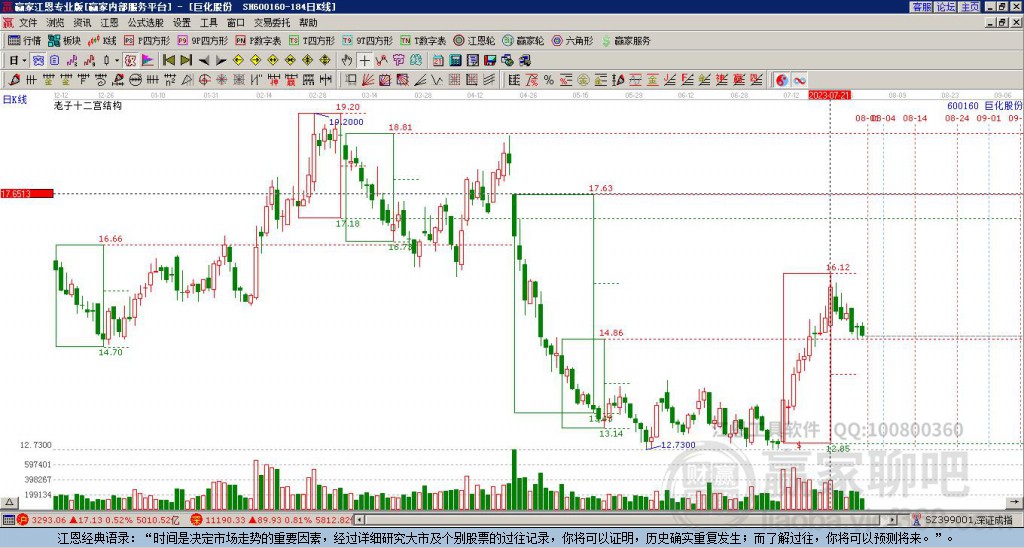Open the 文件 menu
The height and width of the screenshot is (548, 1024).
(28, 23)
